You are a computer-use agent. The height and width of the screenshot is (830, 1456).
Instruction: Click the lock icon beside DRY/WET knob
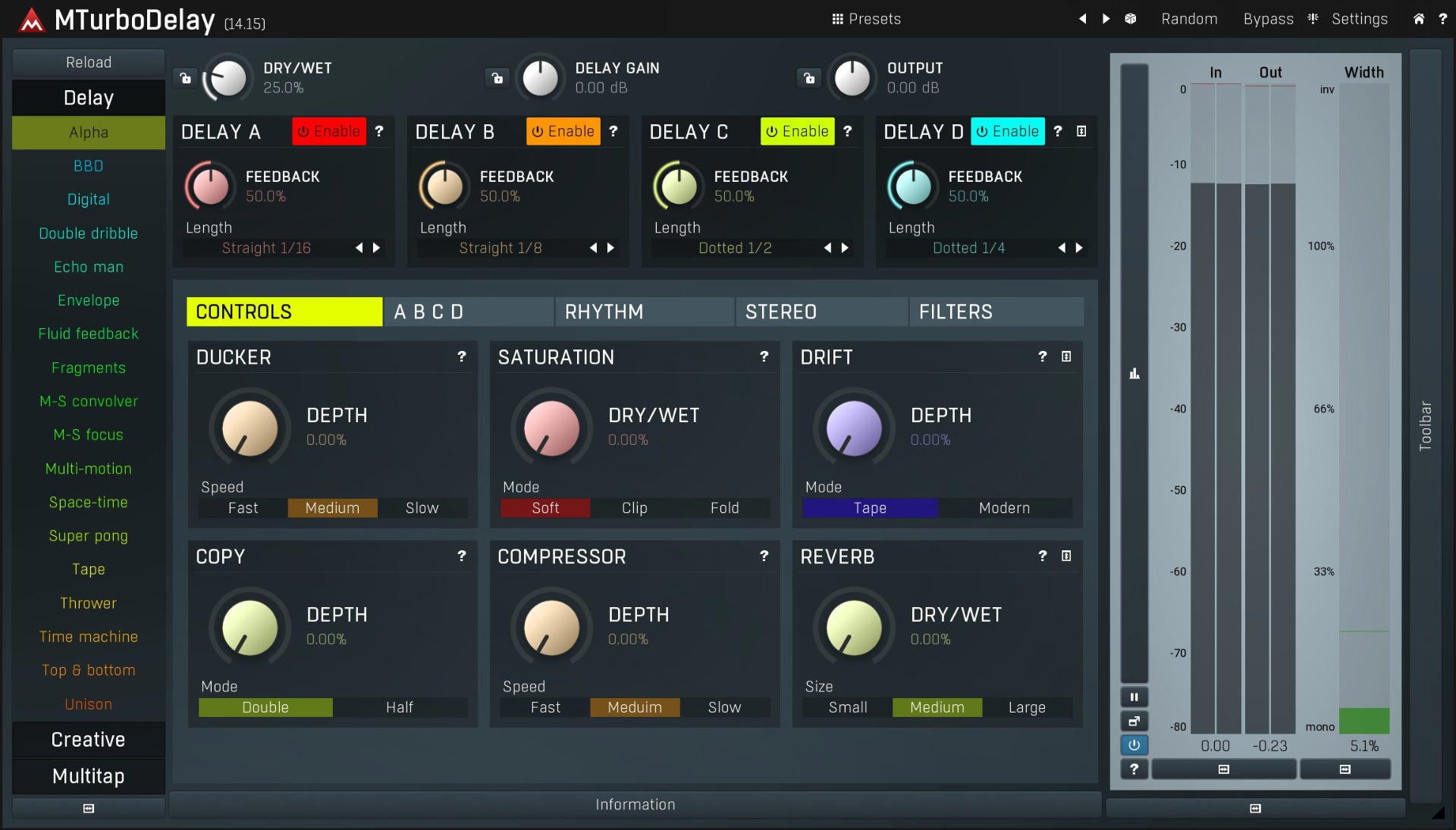[185, 78]
